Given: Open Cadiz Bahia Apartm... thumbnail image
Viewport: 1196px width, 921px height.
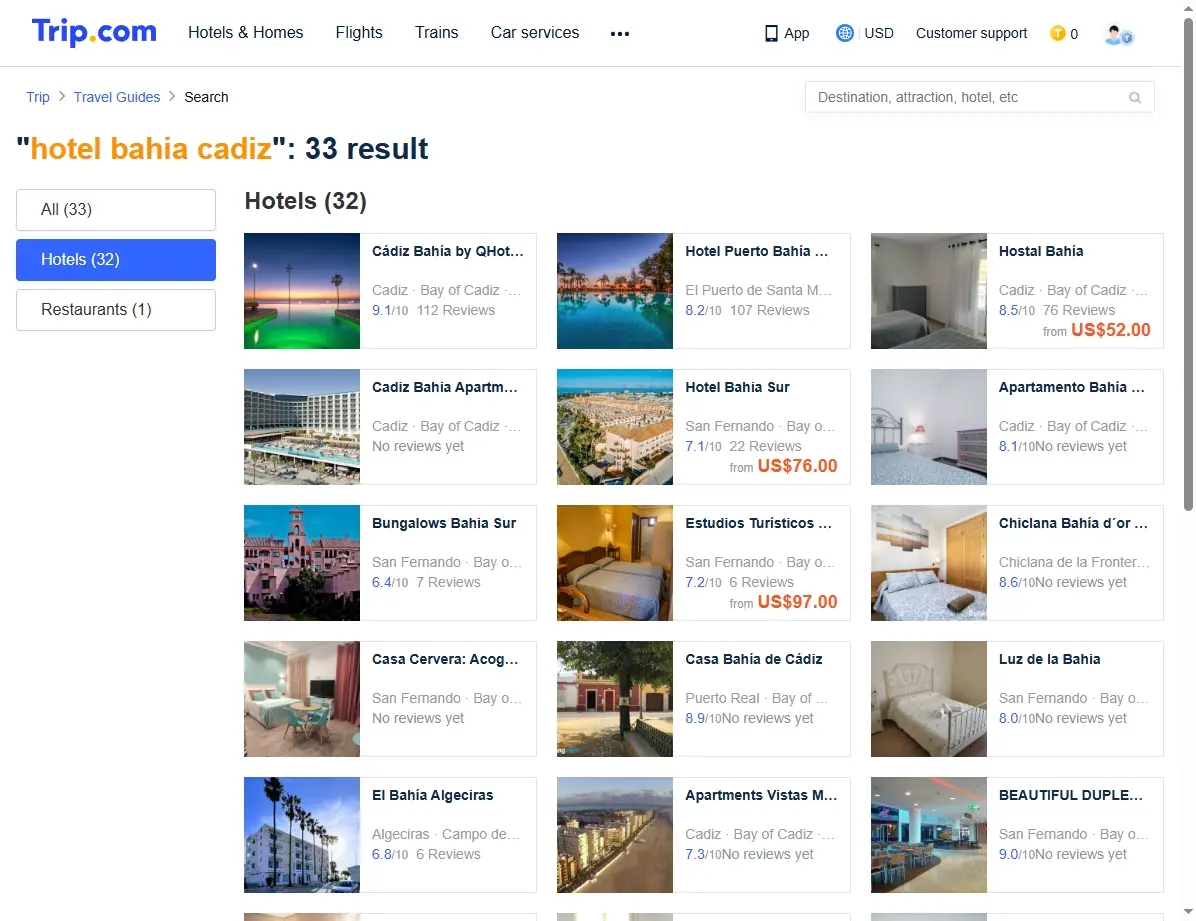Looking at the screenshot, I should (302, 427).
